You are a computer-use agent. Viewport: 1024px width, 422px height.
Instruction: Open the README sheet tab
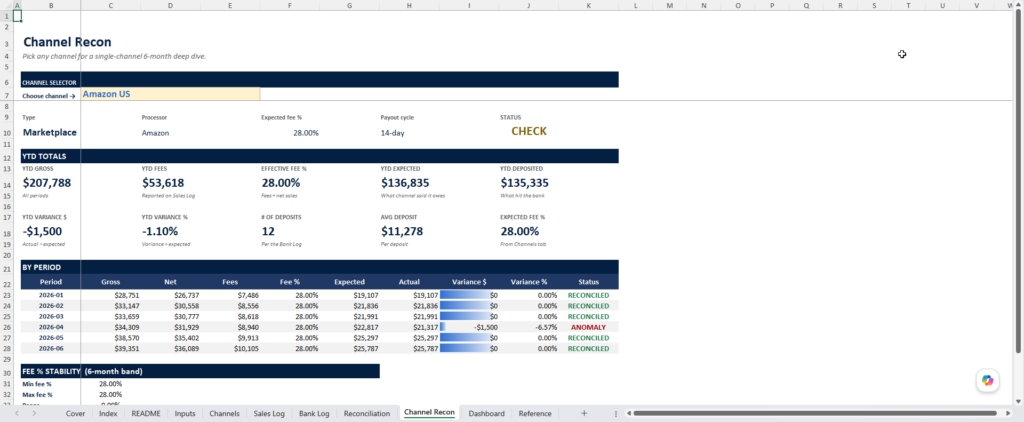click(x=146, y=414)
